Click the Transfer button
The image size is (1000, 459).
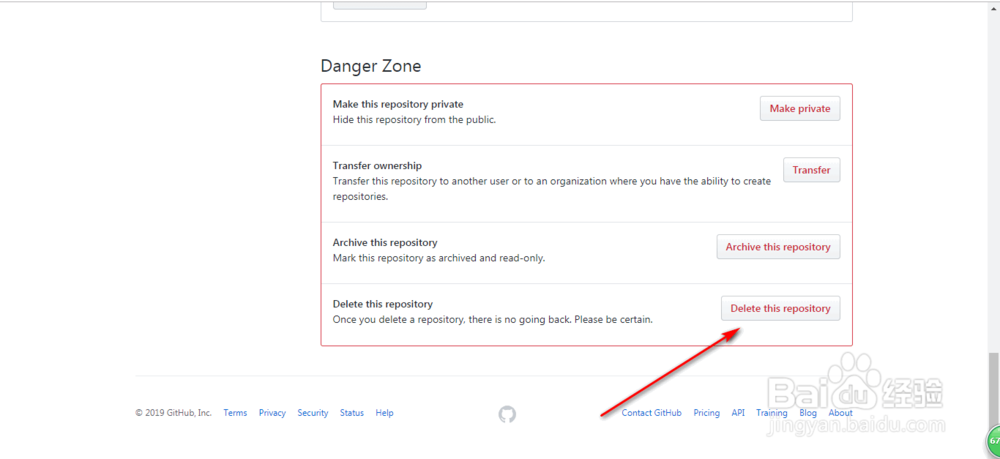click(811, 170)
